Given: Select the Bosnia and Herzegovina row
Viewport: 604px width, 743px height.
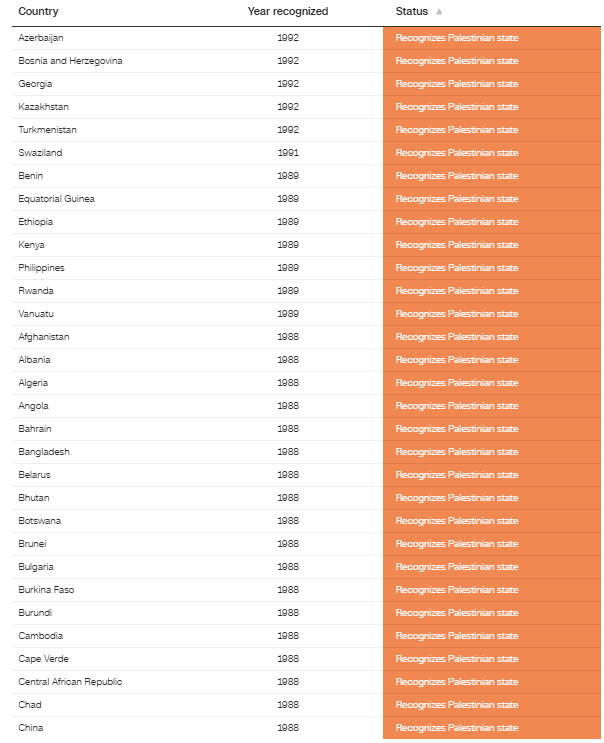Looking at the screenshot, I should [x=306, y=61].
